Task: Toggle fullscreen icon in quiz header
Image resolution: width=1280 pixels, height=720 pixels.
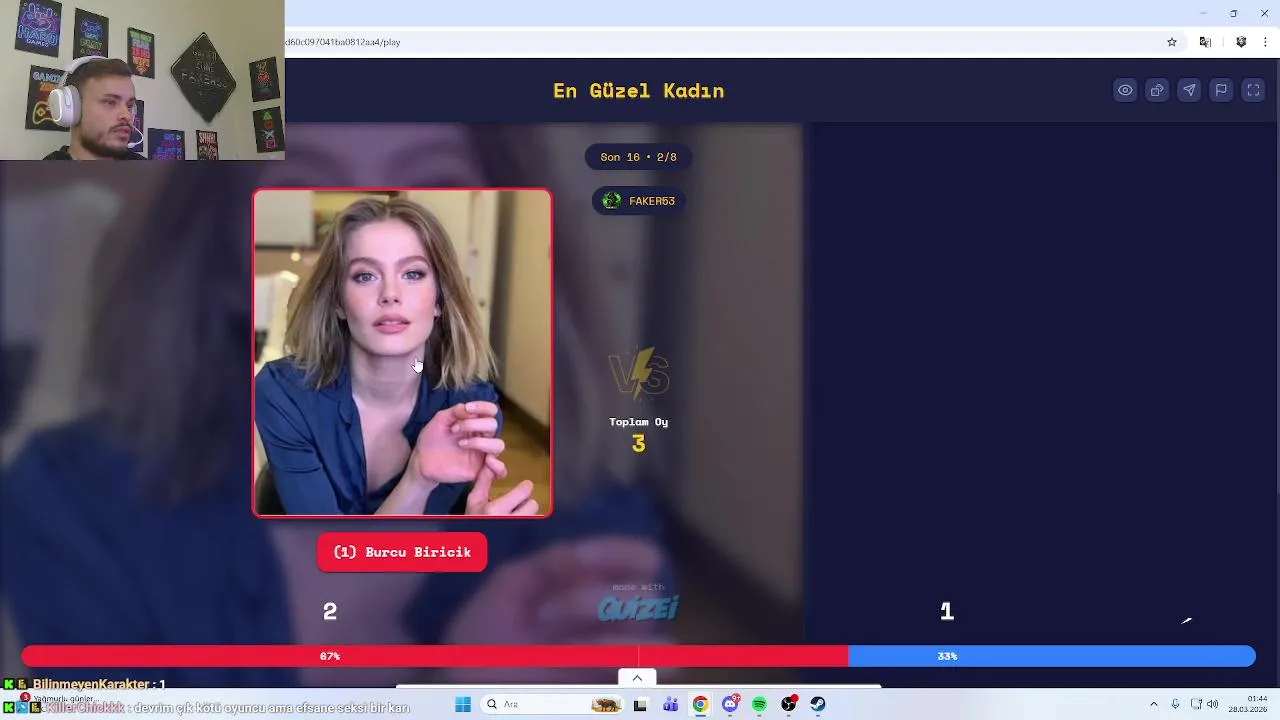Action: pos(1253,90)
